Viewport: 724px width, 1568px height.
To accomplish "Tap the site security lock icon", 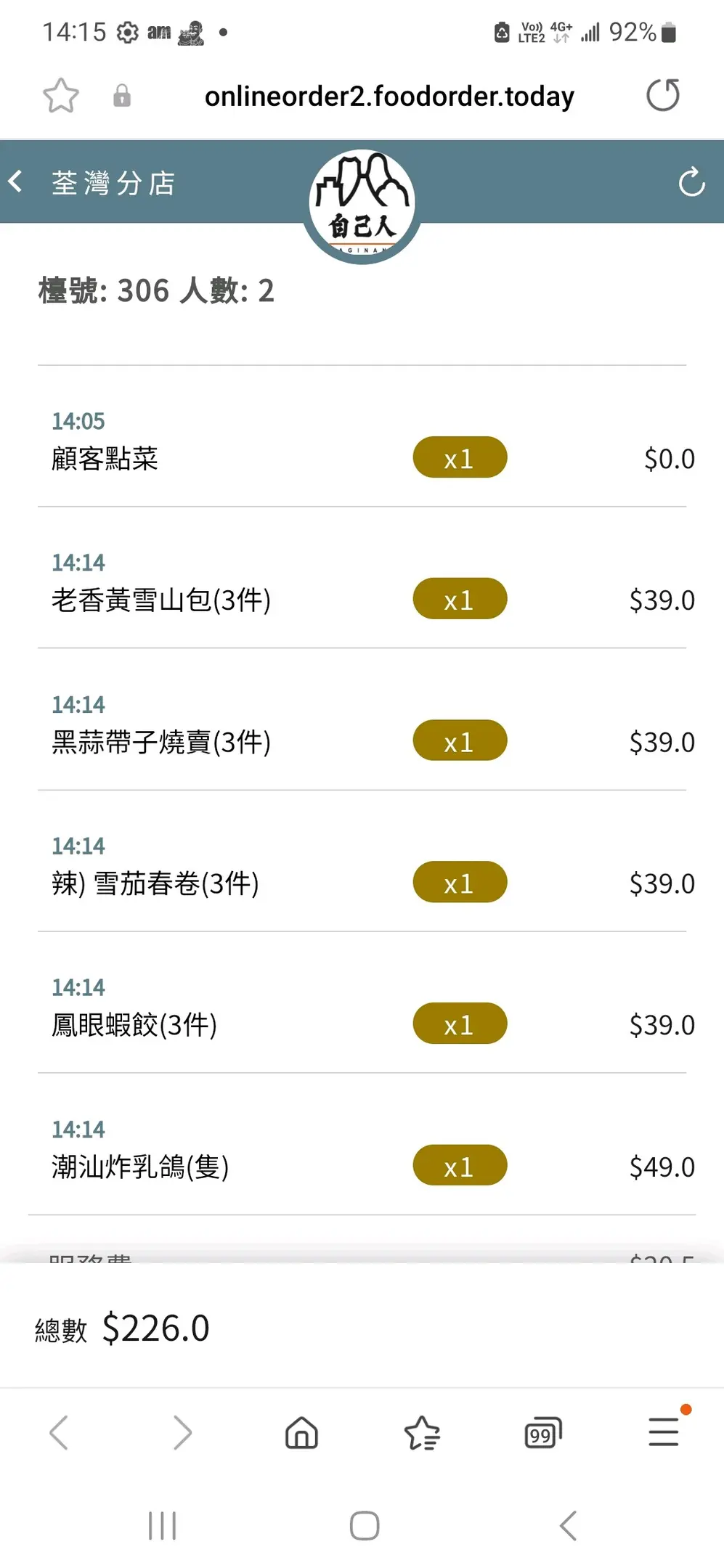I will pos(122,96).
